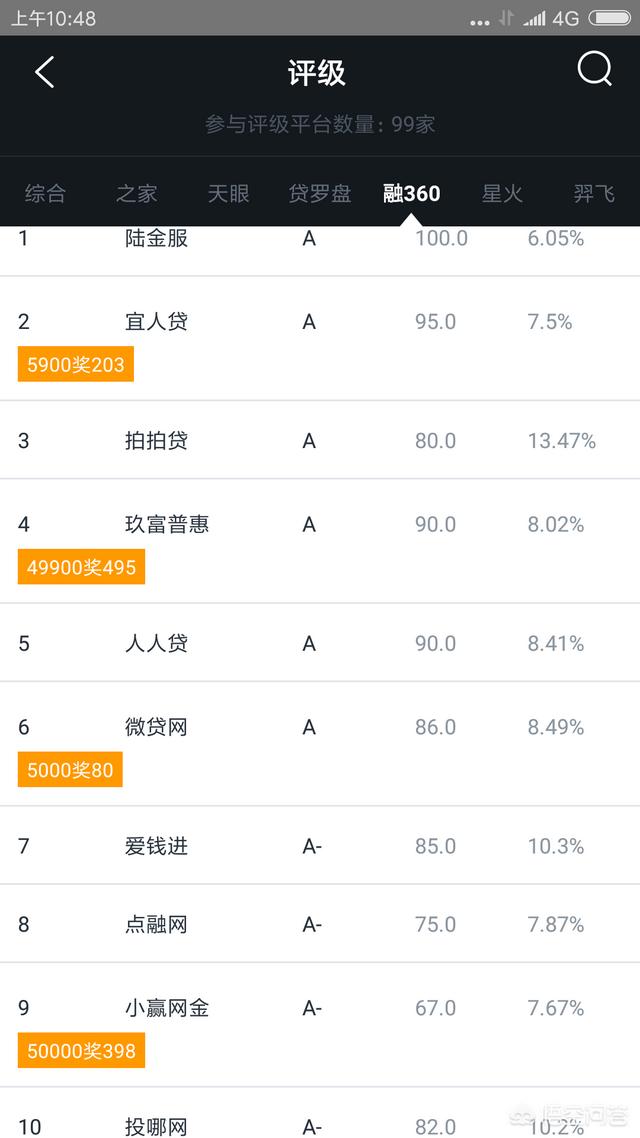
Task: Tap the battery indicator icon
Action: pos(610,18)
